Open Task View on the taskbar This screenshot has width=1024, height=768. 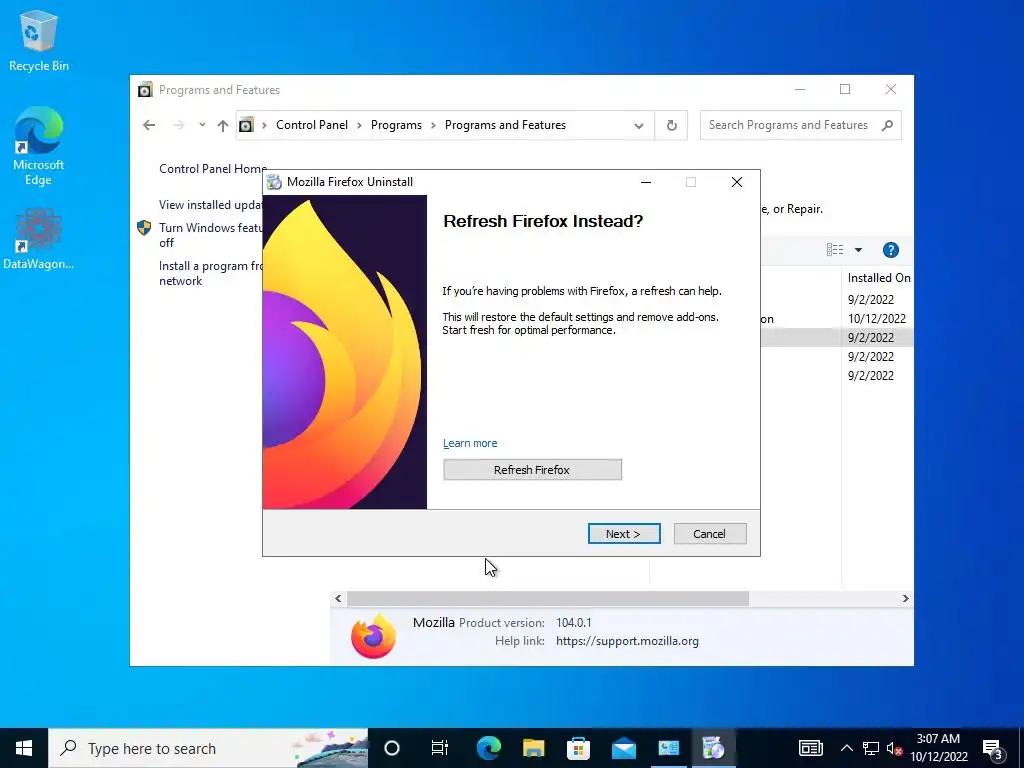(x=440, y=748)
